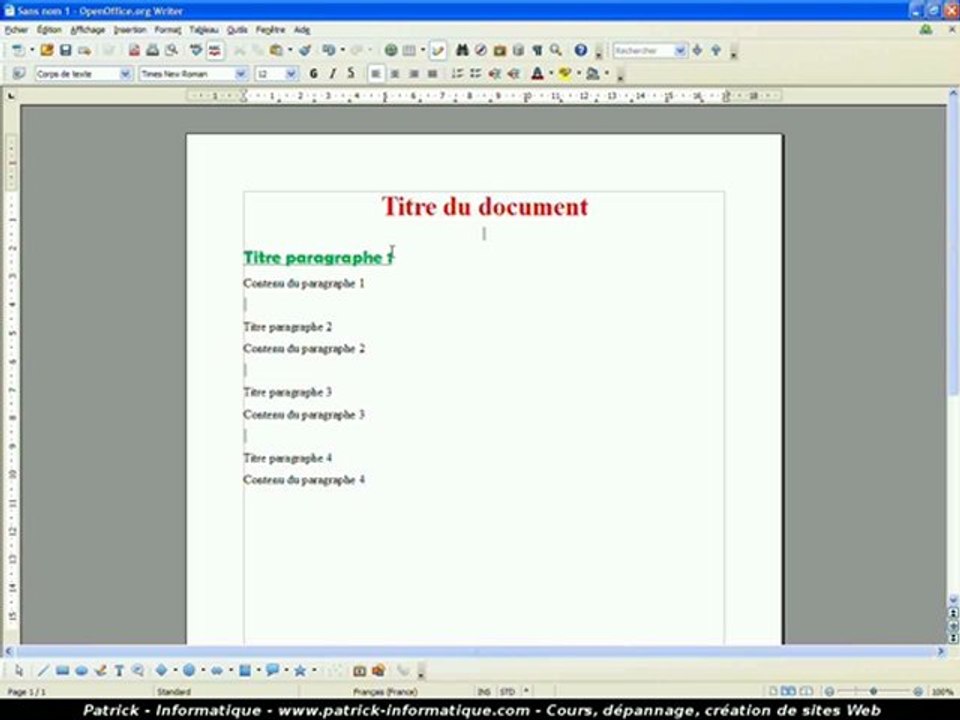960x720 pixels.
Task: Toggle bulleted list
Action: click(476, 73)
